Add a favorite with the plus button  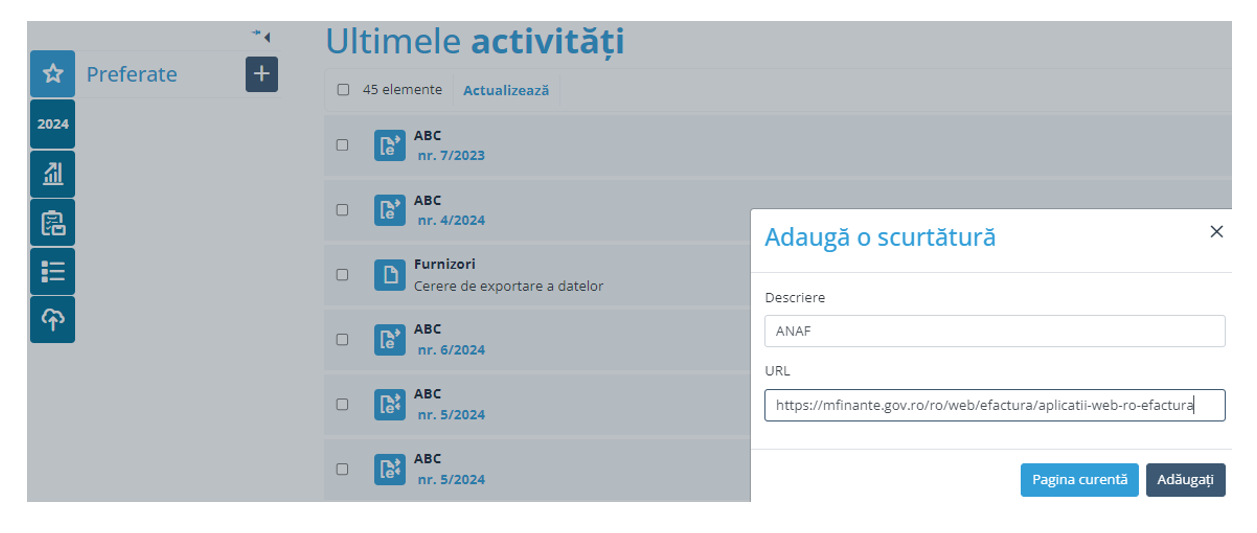pyautogui.click(x=261, y=74)
